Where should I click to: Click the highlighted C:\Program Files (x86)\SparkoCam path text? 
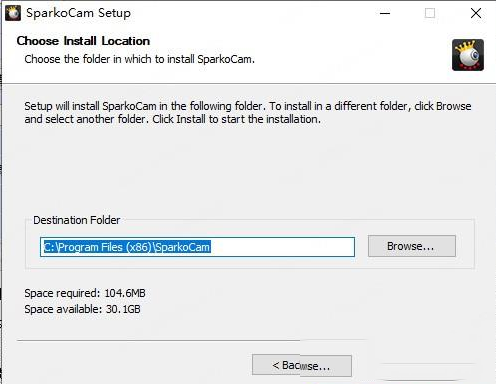tap(127, 247)
